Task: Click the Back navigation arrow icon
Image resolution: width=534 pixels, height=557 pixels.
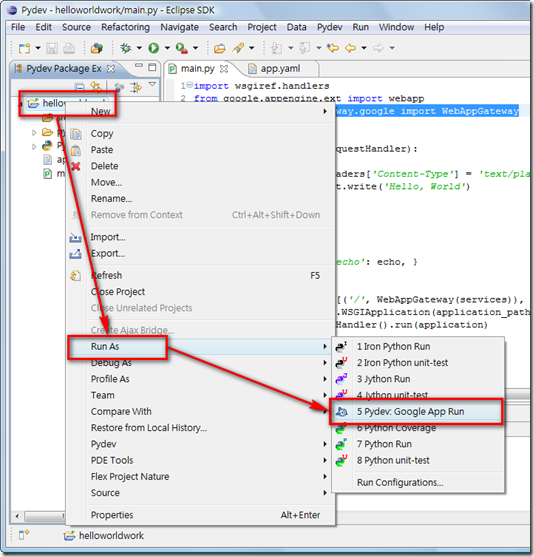Action: click(350, 48)
